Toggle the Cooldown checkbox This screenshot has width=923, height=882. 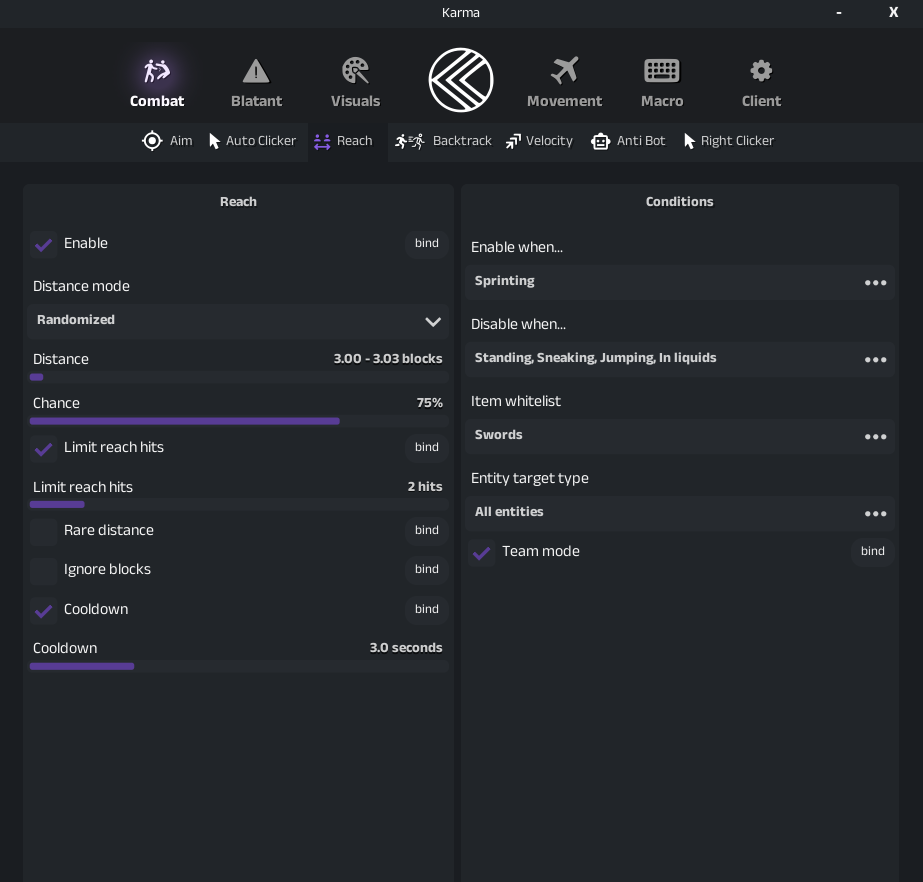(44, 611)
